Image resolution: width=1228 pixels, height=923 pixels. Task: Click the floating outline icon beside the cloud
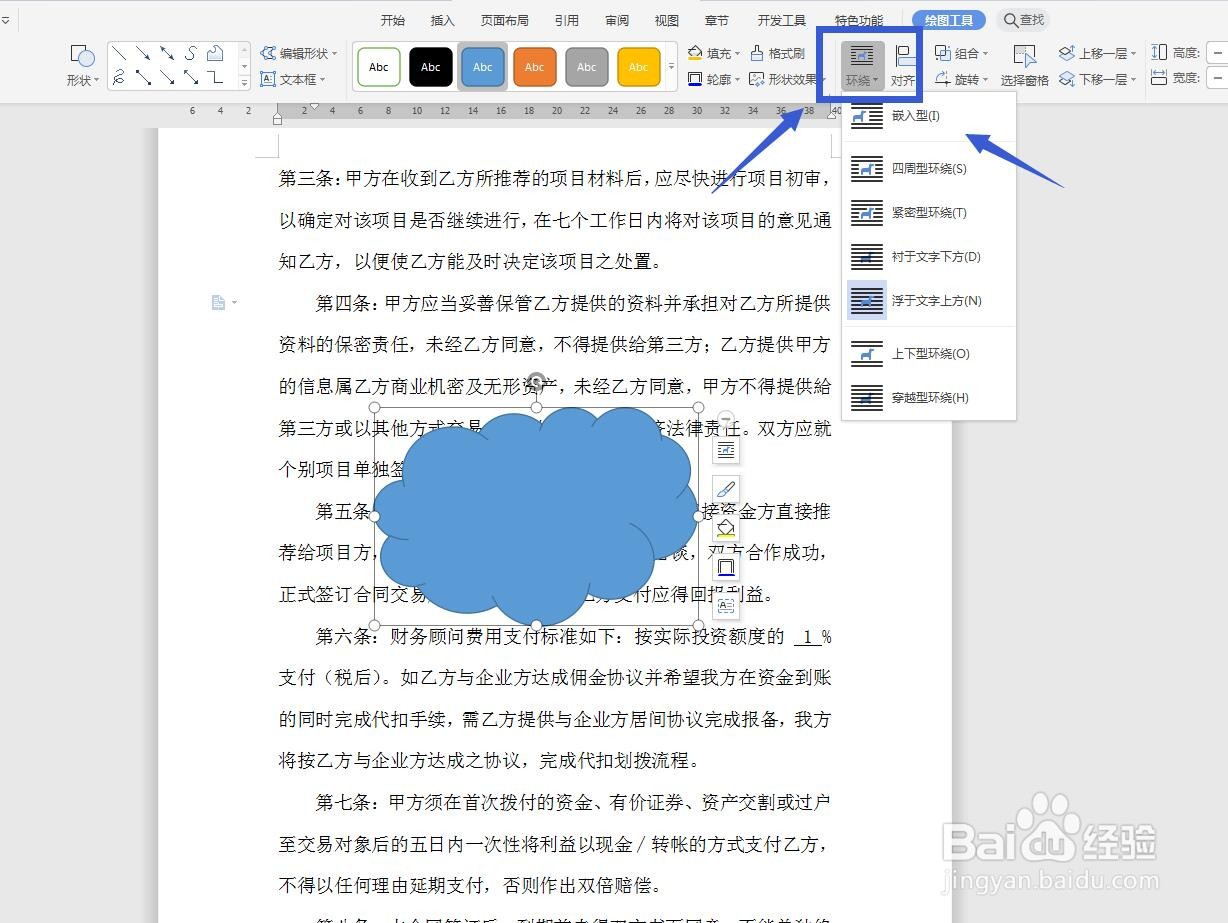coord(726,567)
